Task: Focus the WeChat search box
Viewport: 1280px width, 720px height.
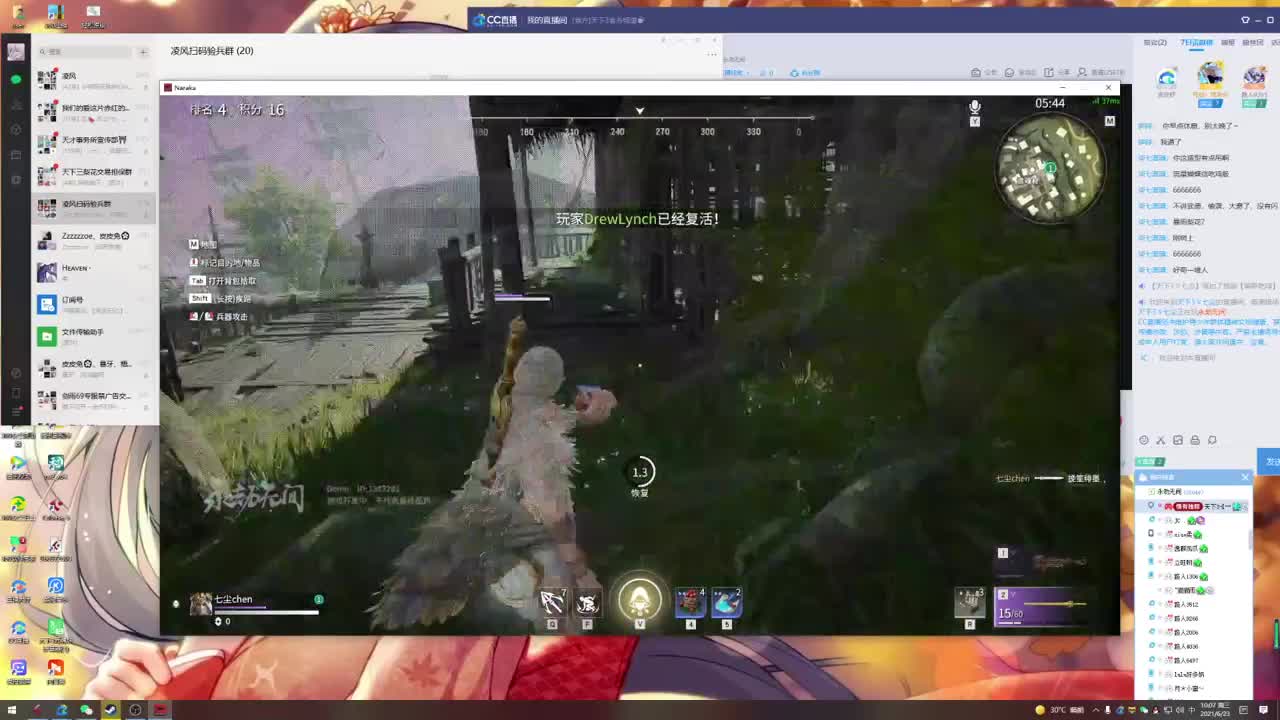Action: click(85, 51)
